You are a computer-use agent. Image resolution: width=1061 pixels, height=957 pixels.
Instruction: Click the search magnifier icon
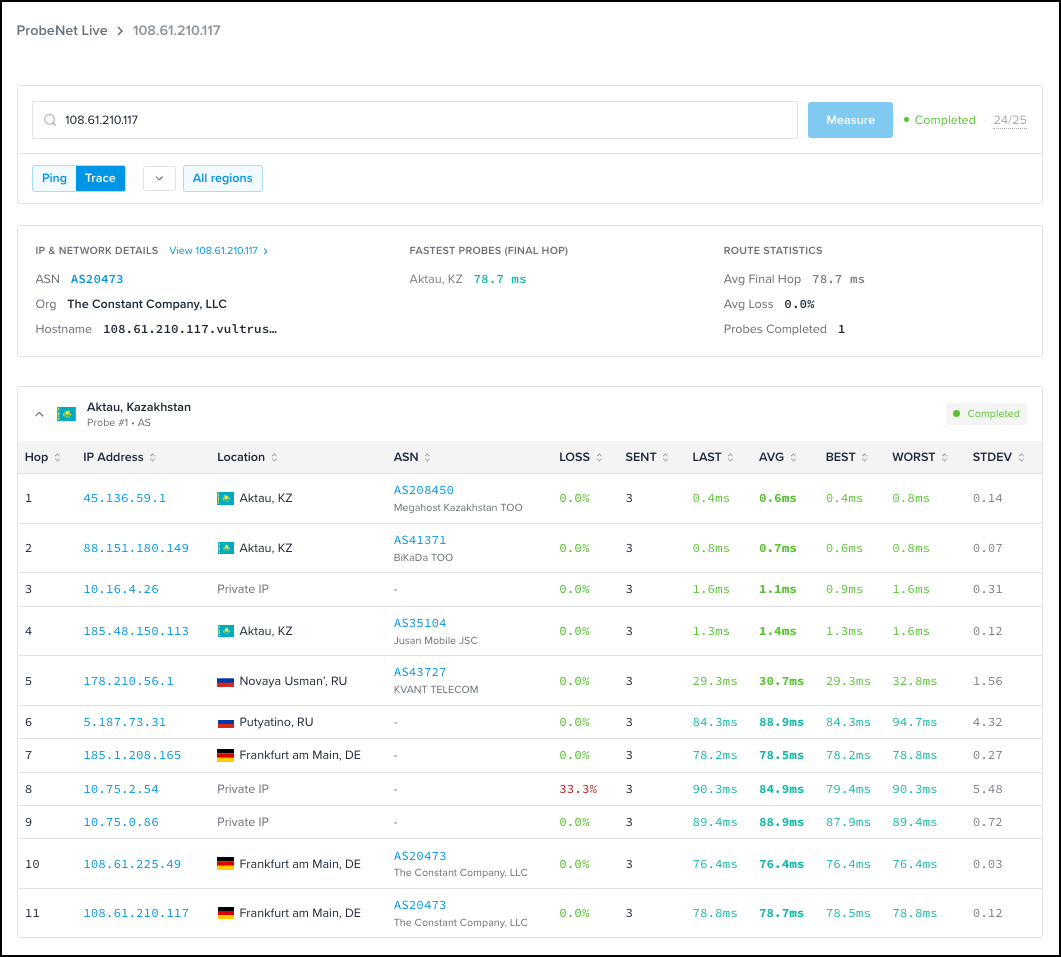[49, 120]
